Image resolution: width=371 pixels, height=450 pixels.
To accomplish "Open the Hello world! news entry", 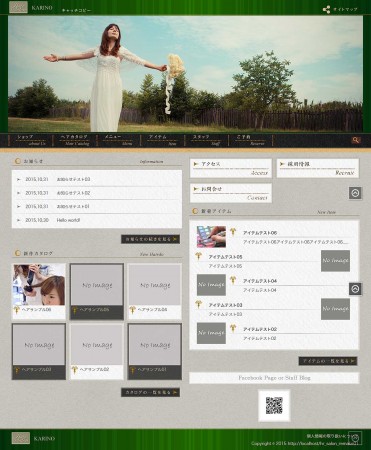I will tap(68, 220).
